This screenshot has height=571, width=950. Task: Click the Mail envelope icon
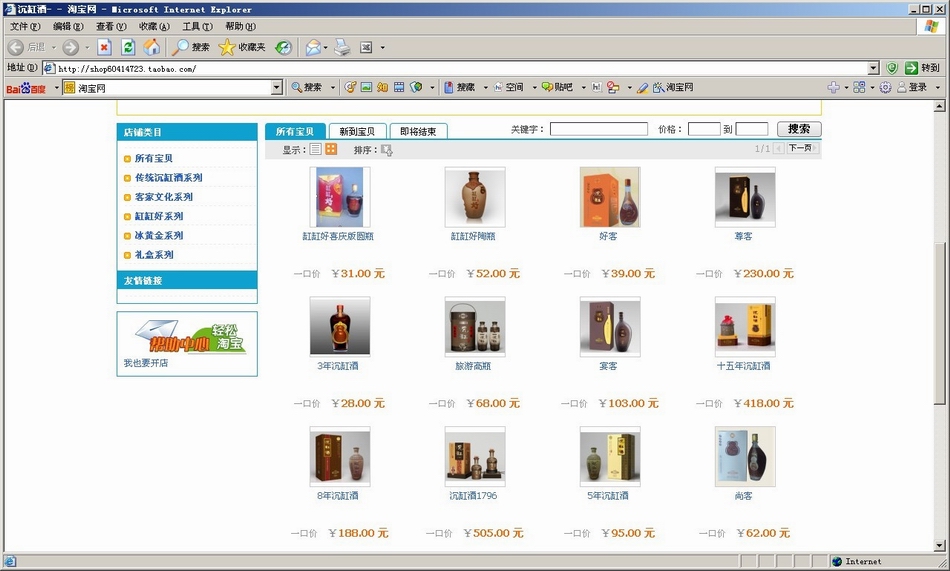tap(313, 47)
